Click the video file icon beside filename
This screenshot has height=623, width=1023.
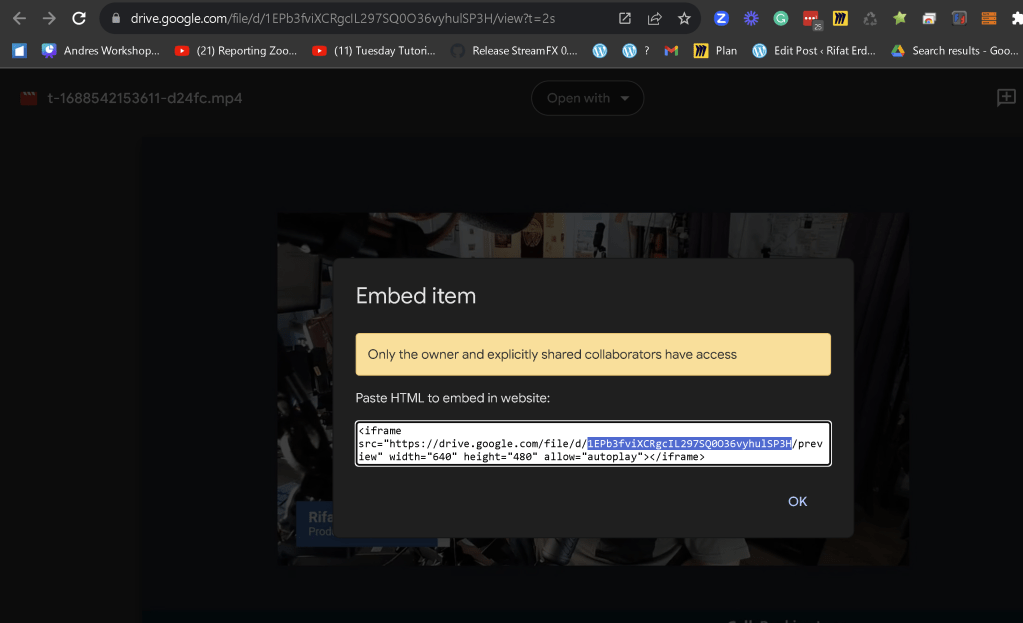pos(29,99)
